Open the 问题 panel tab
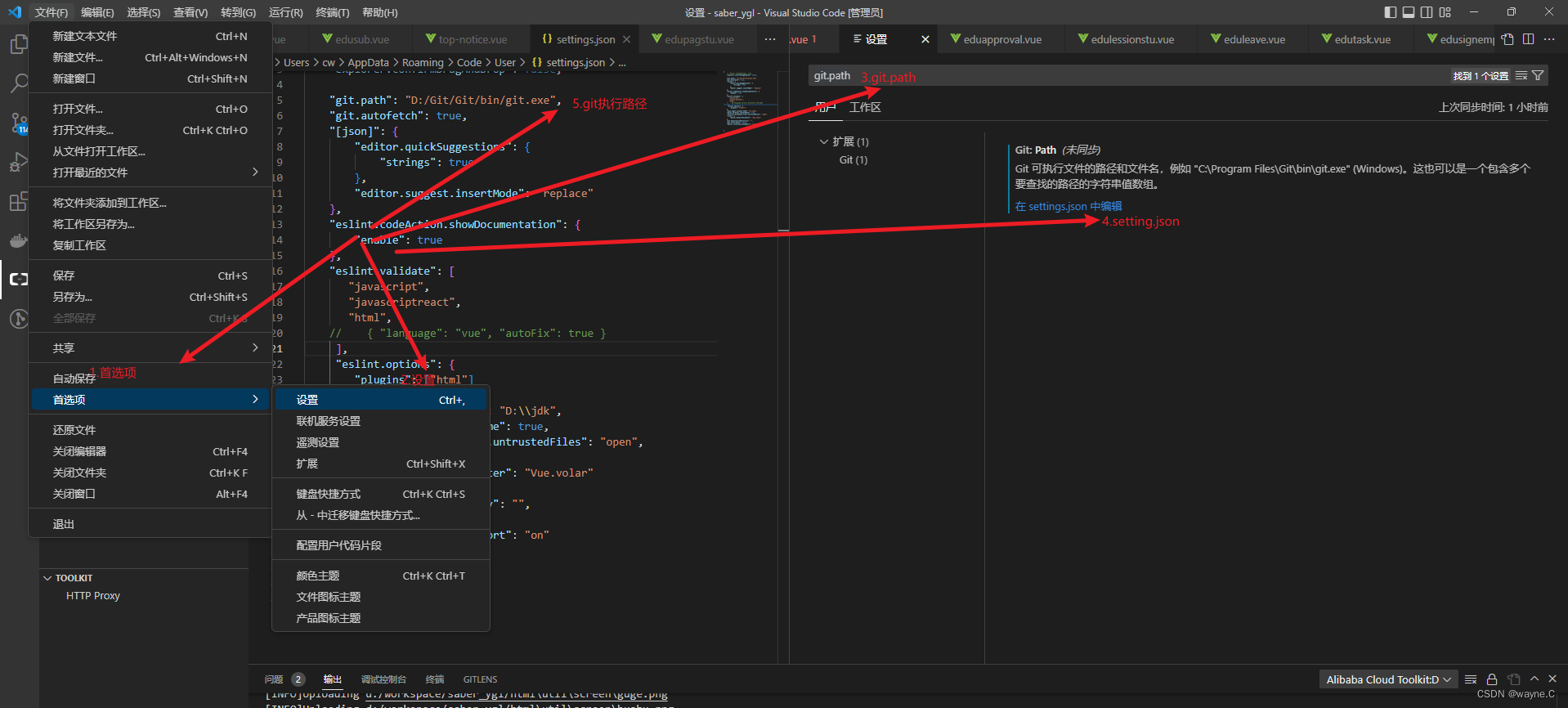1568x708 pixels. coord(274,679)
